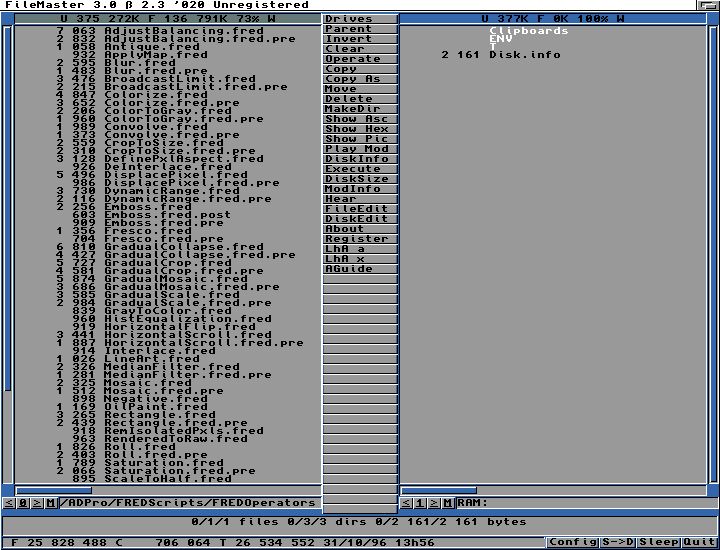This screenshot has width=720, height=550.
Task: Click the Operate button
Action: [360, 59]
